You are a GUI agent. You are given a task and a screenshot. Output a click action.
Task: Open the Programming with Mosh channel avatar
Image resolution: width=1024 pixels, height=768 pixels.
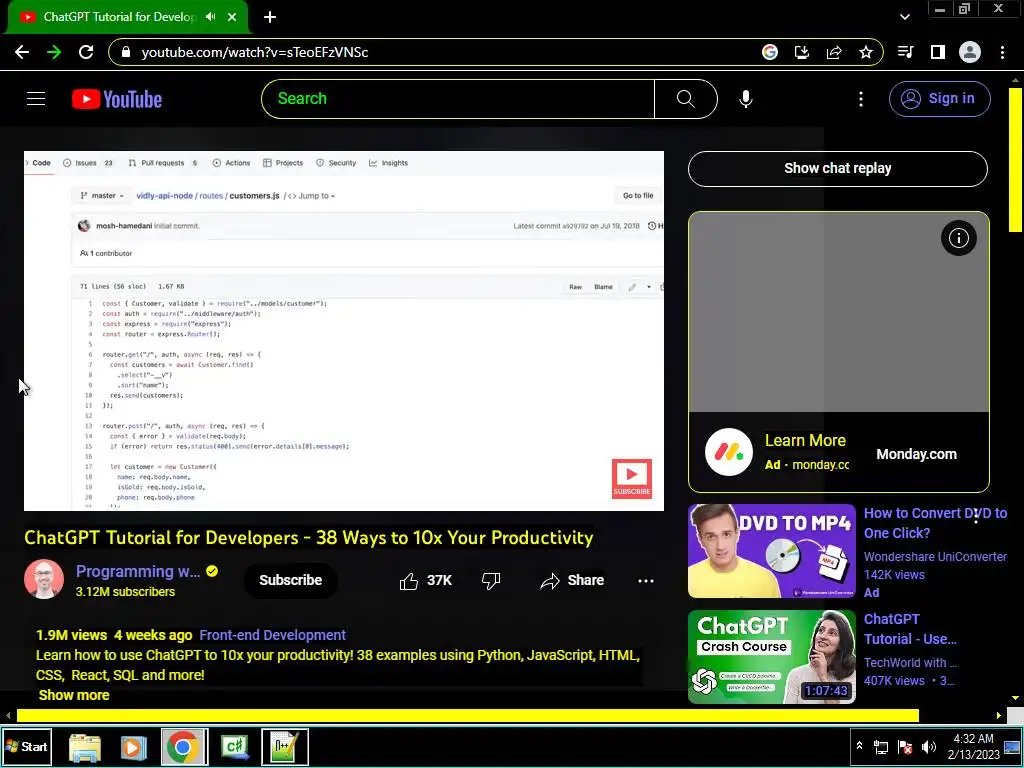pos(44,579)
